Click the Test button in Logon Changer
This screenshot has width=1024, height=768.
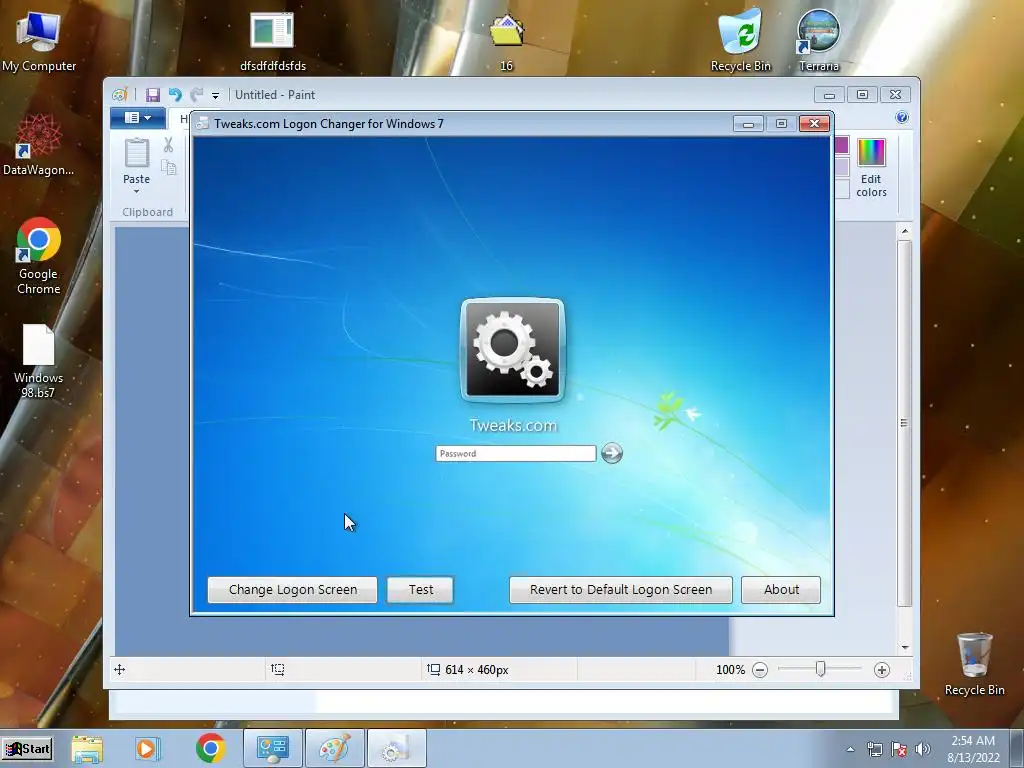(421, 590)
